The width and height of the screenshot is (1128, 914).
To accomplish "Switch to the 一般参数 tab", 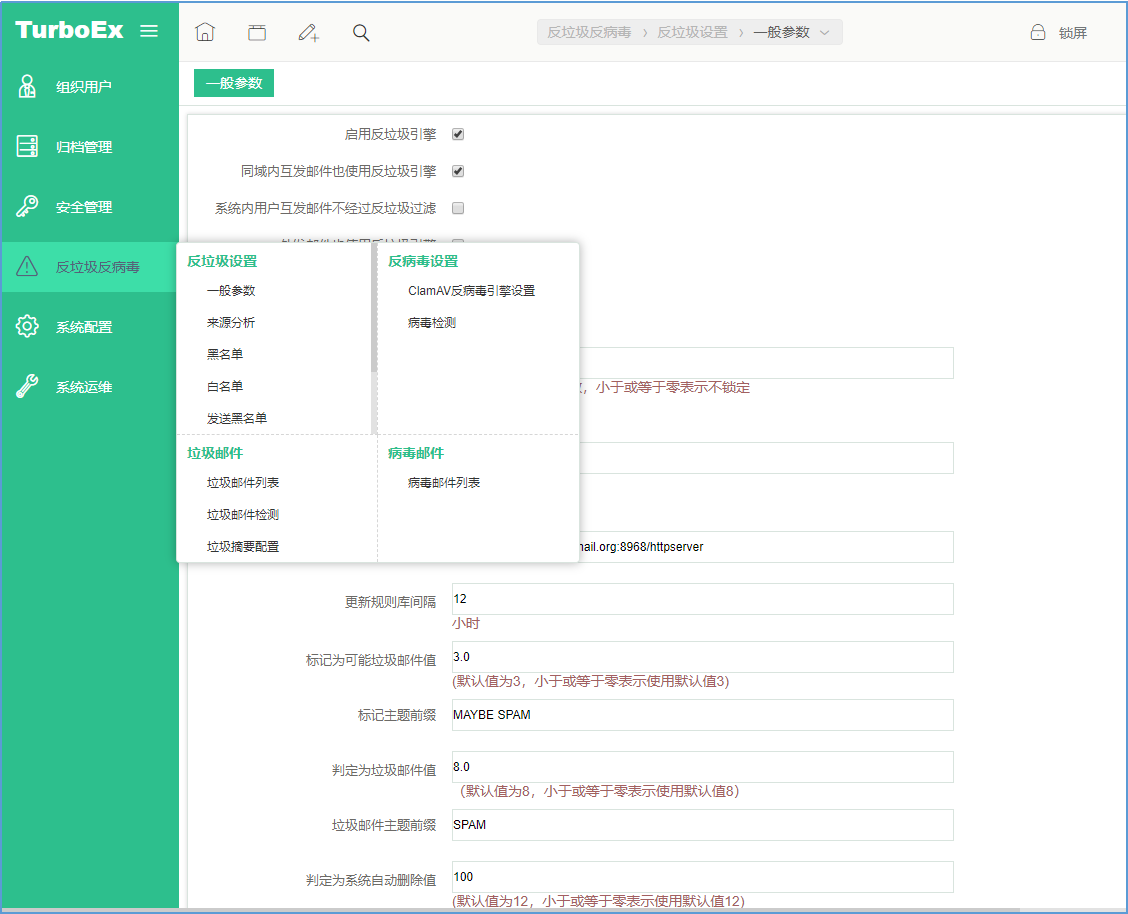I will 234,83.
